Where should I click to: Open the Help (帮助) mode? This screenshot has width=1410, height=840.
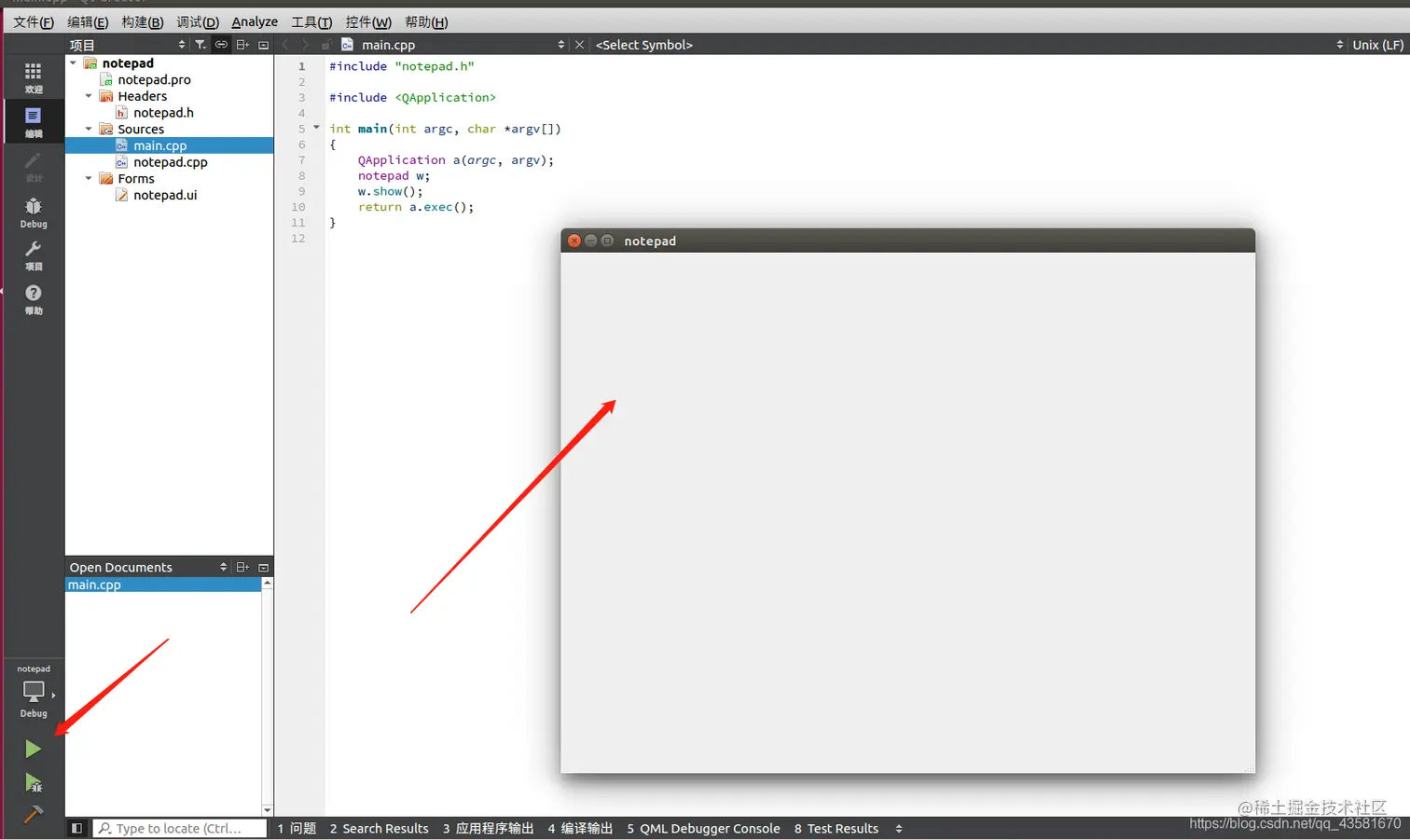(33, 299)
